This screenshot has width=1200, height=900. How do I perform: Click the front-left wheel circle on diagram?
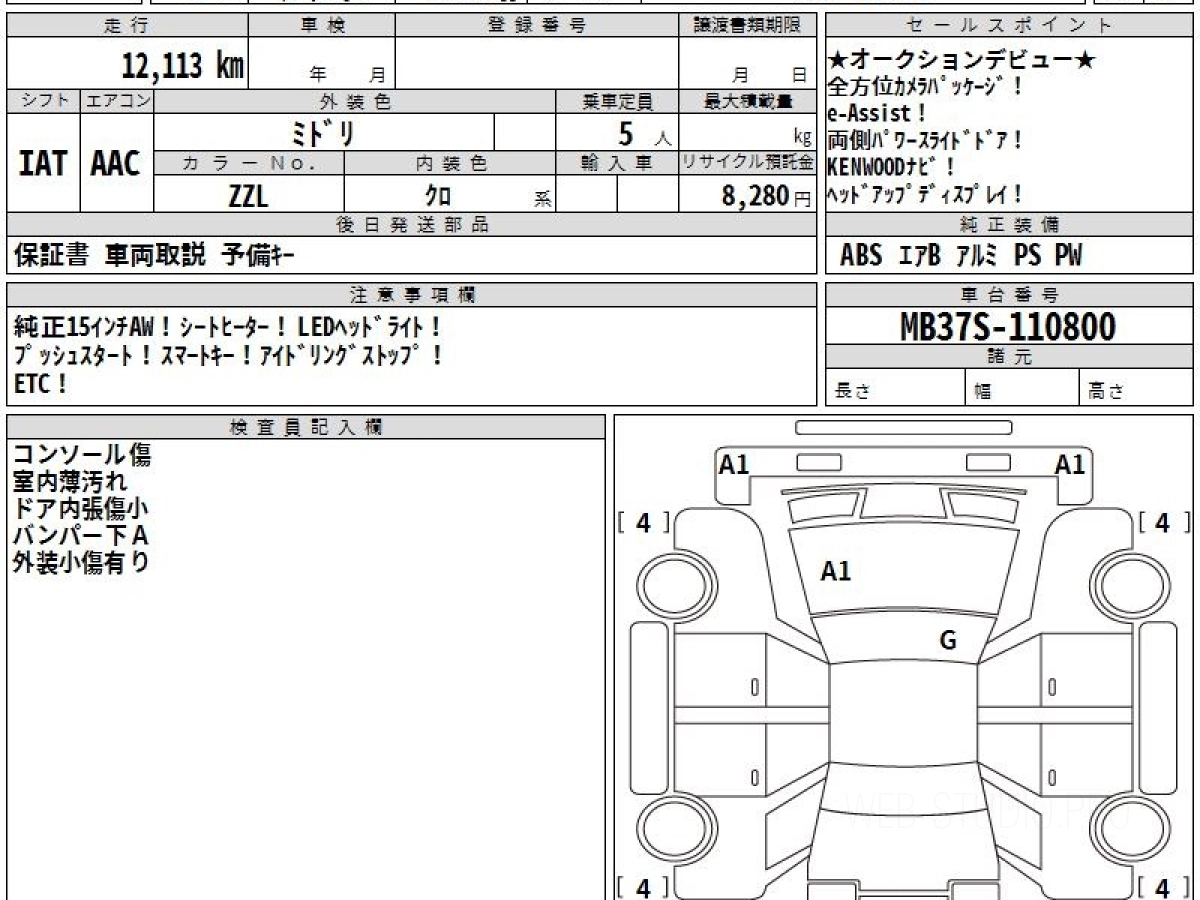coord(671,583)
